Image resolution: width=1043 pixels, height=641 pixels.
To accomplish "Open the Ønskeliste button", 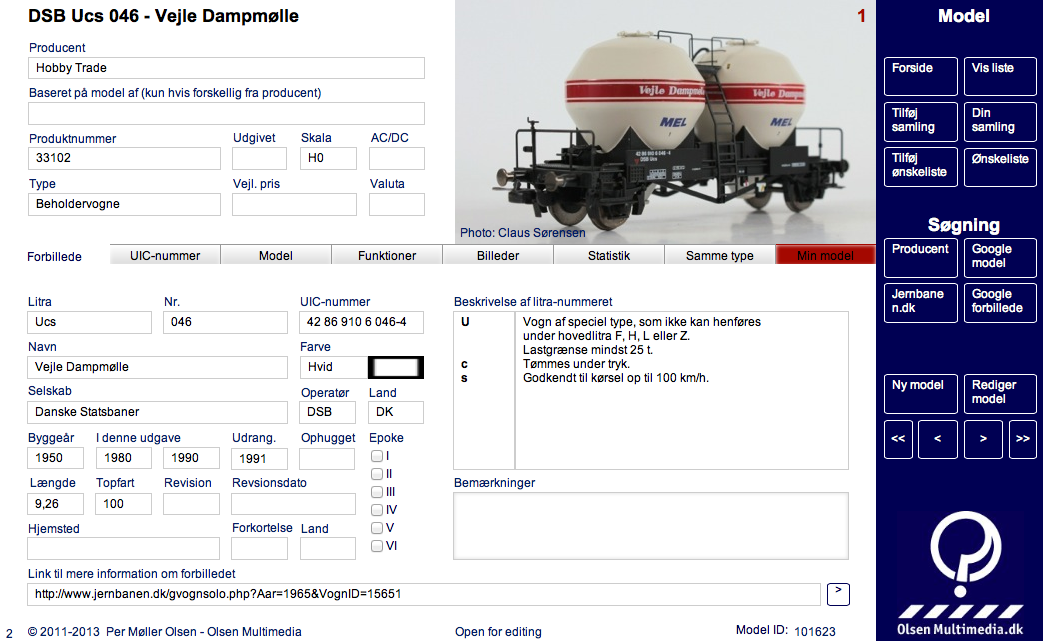I will (x=1000, y=166).
